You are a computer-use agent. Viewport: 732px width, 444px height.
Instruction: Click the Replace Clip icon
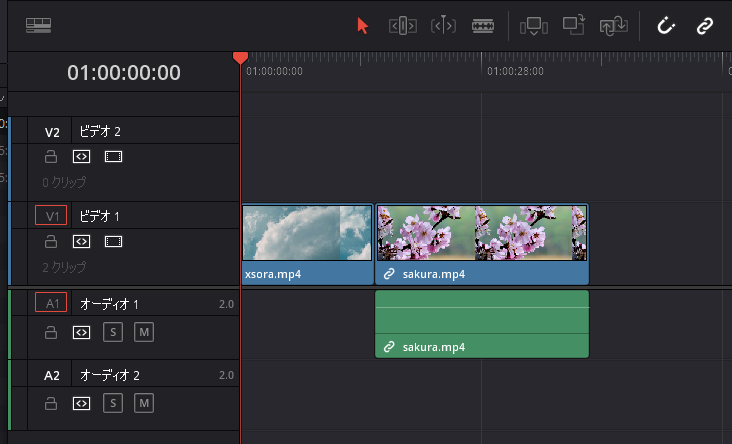pos(613,26)
